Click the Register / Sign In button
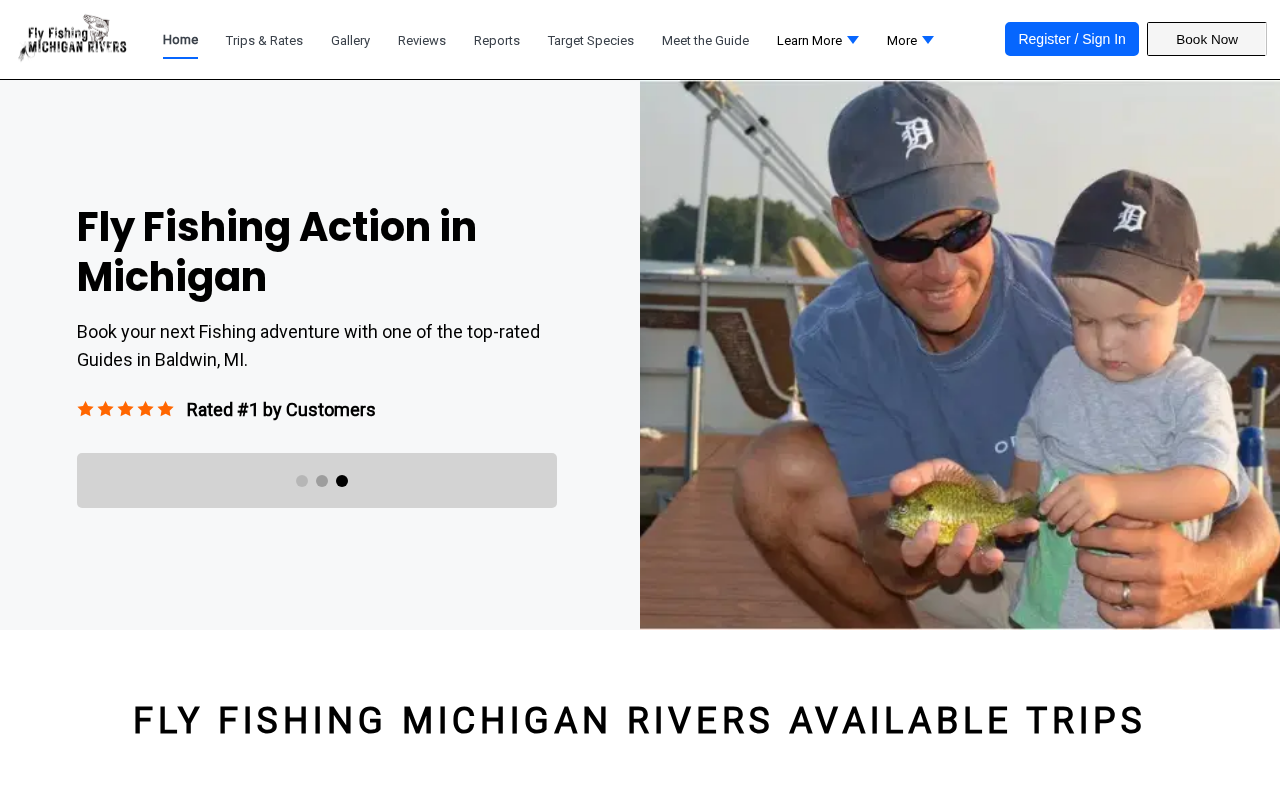 click(1072, 39)
